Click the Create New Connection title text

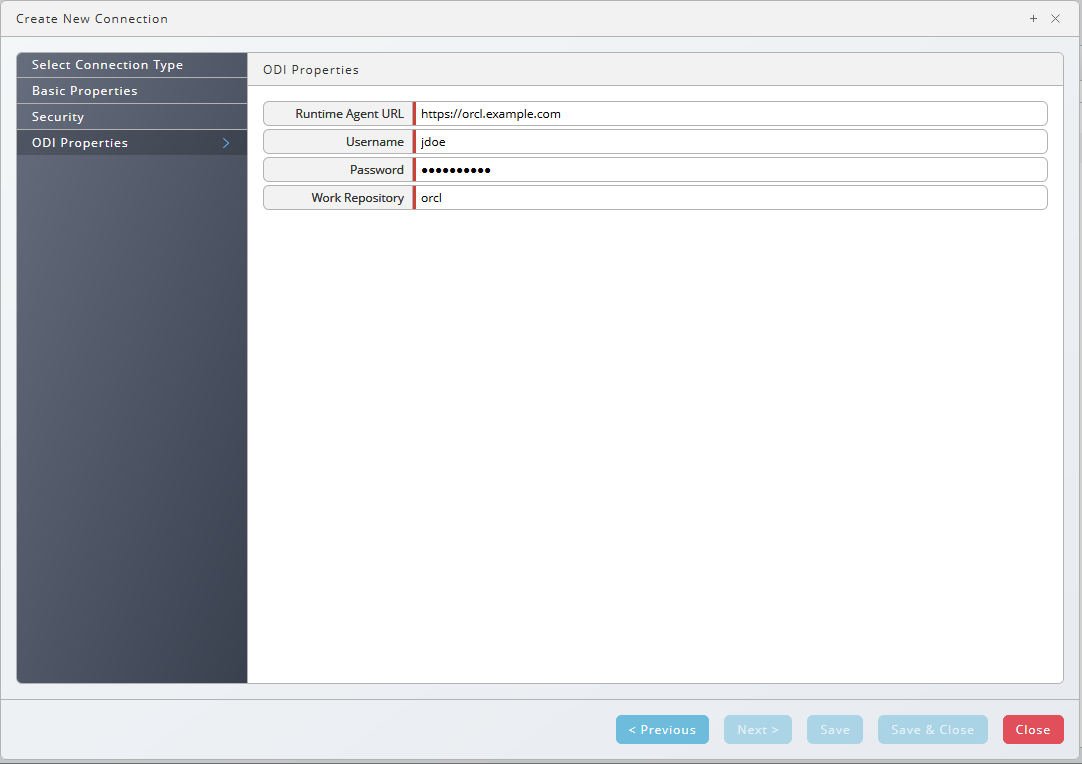(x=92, y=19)
